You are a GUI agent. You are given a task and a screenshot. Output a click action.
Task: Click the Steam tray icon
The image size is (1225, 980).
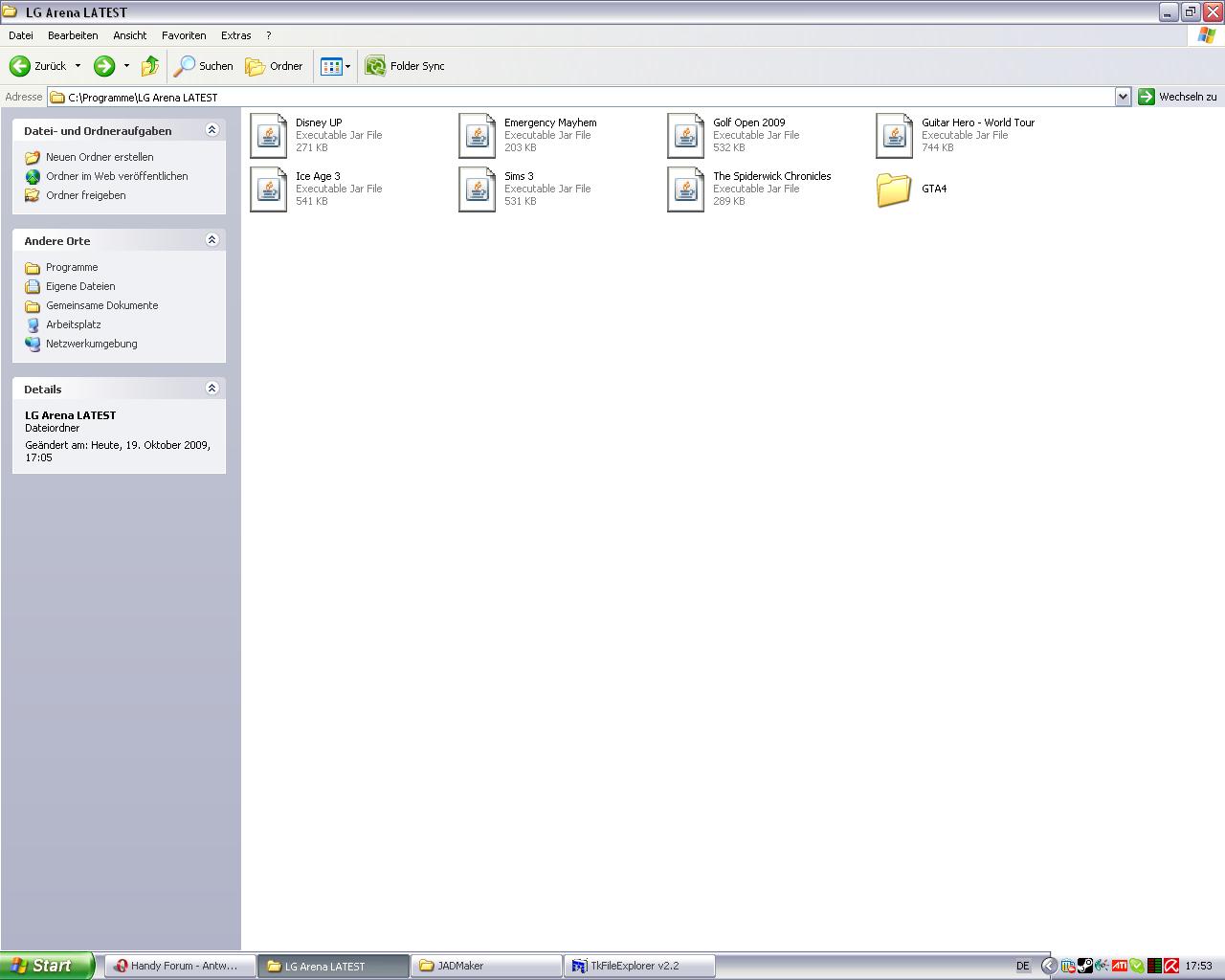click(x=1084, y=966)
